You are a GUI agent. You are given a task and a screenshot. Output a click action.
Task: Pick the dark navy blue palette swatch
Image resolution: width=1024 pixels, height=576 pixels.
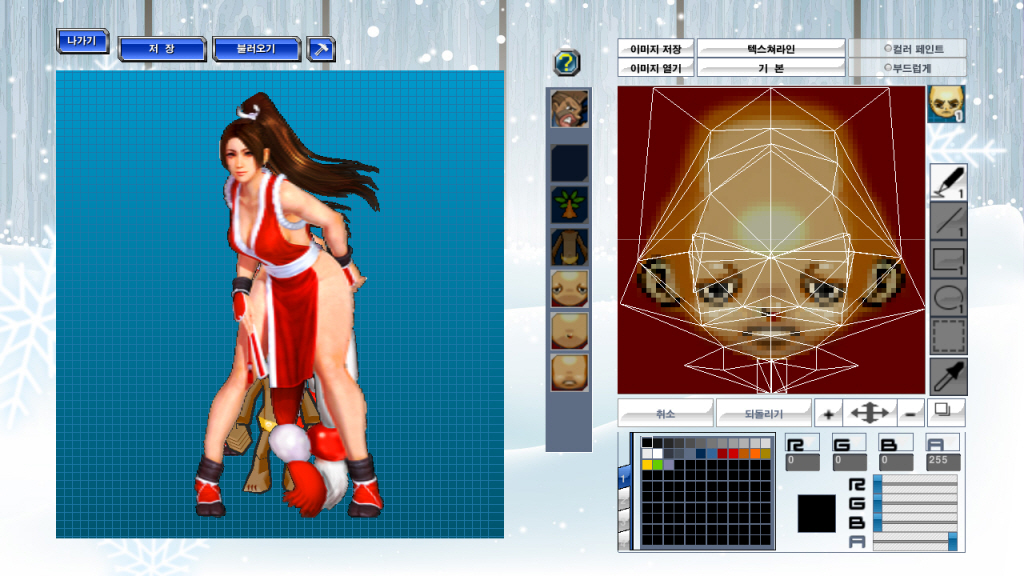701,453
